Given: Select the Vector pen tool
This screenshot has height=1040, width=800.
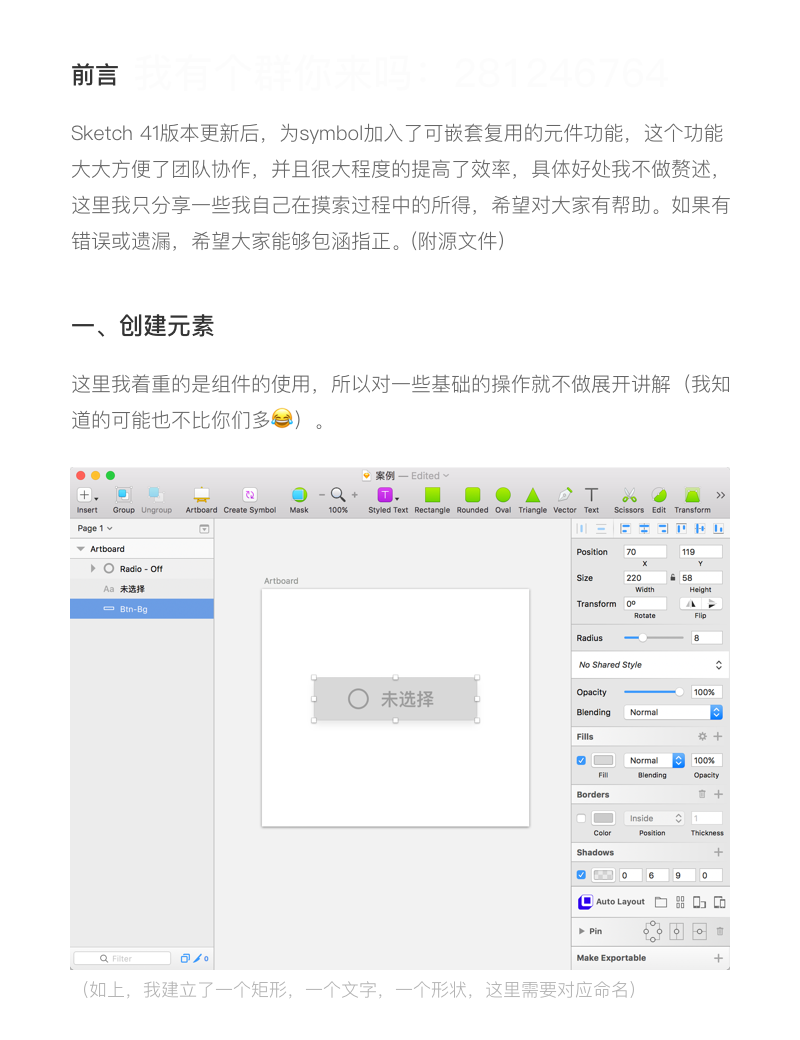Looking at the screenshot, I should (565, 495).
